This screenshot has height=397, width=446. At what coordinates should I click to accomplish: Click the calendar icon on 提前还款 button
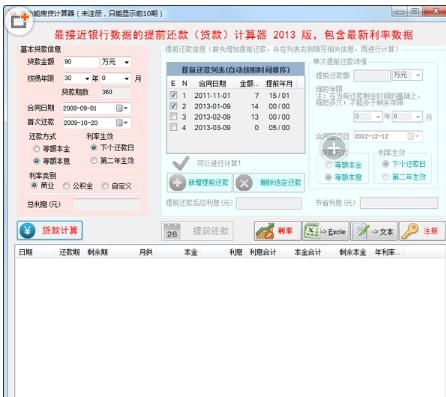[172, 231]
